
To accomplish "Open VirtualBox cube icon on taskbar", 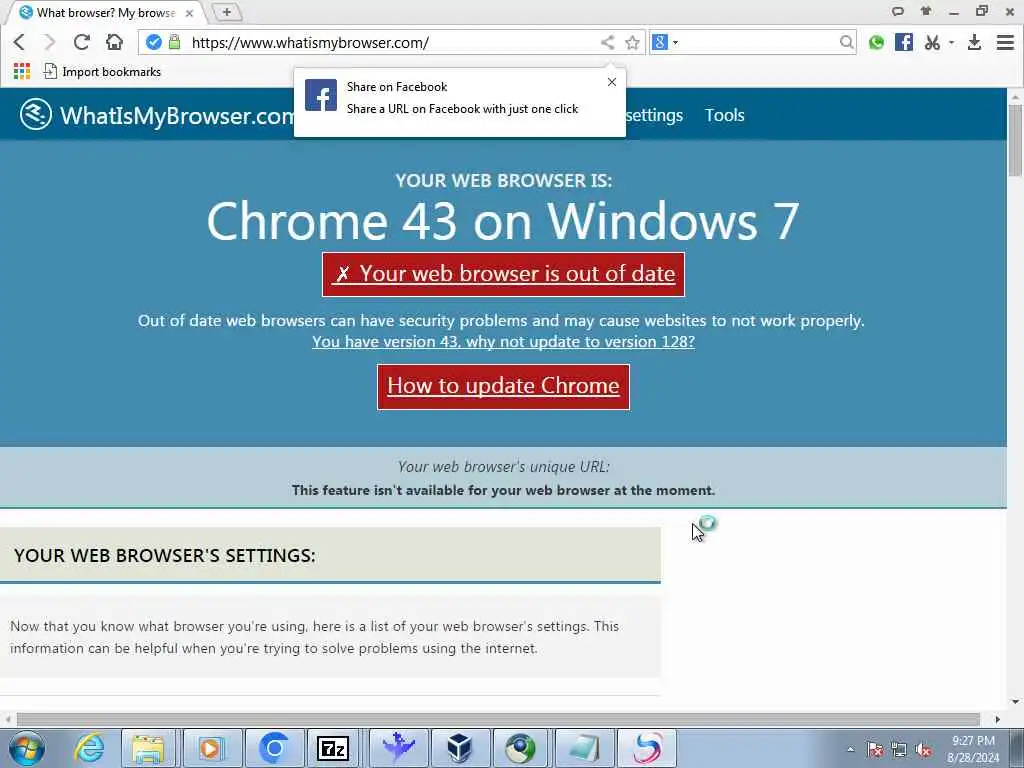I will point(459,748).
